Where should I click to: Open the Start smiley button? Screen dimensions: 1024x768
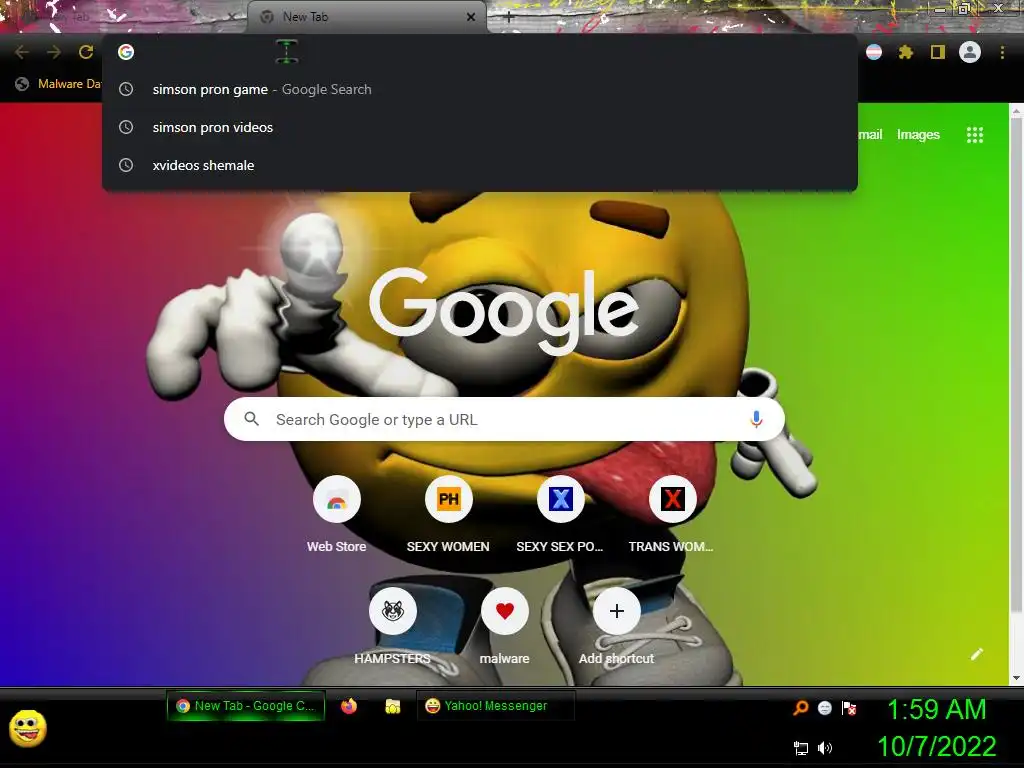[x=27, y=728]
